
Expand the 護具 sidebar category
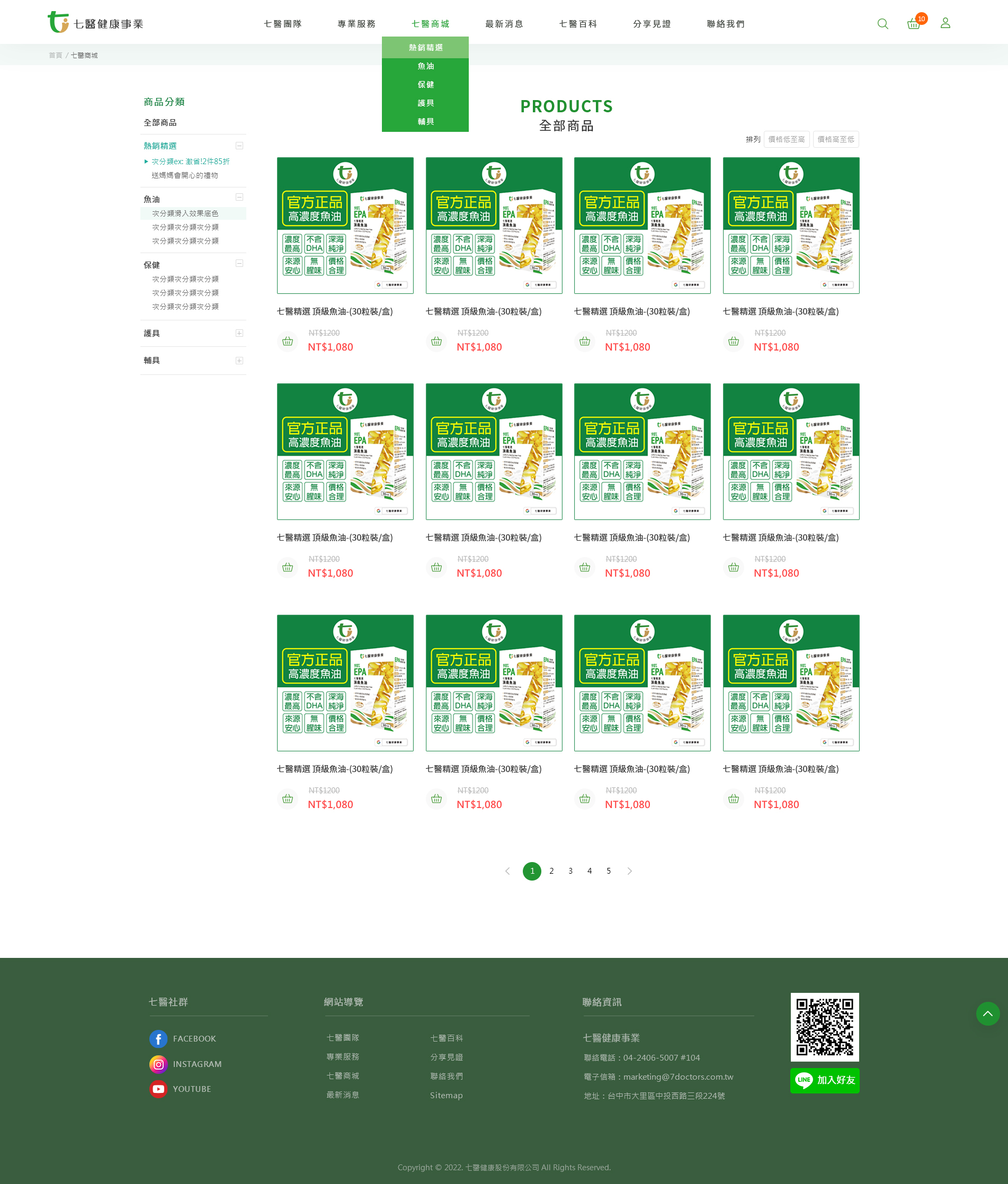[239, 333]
